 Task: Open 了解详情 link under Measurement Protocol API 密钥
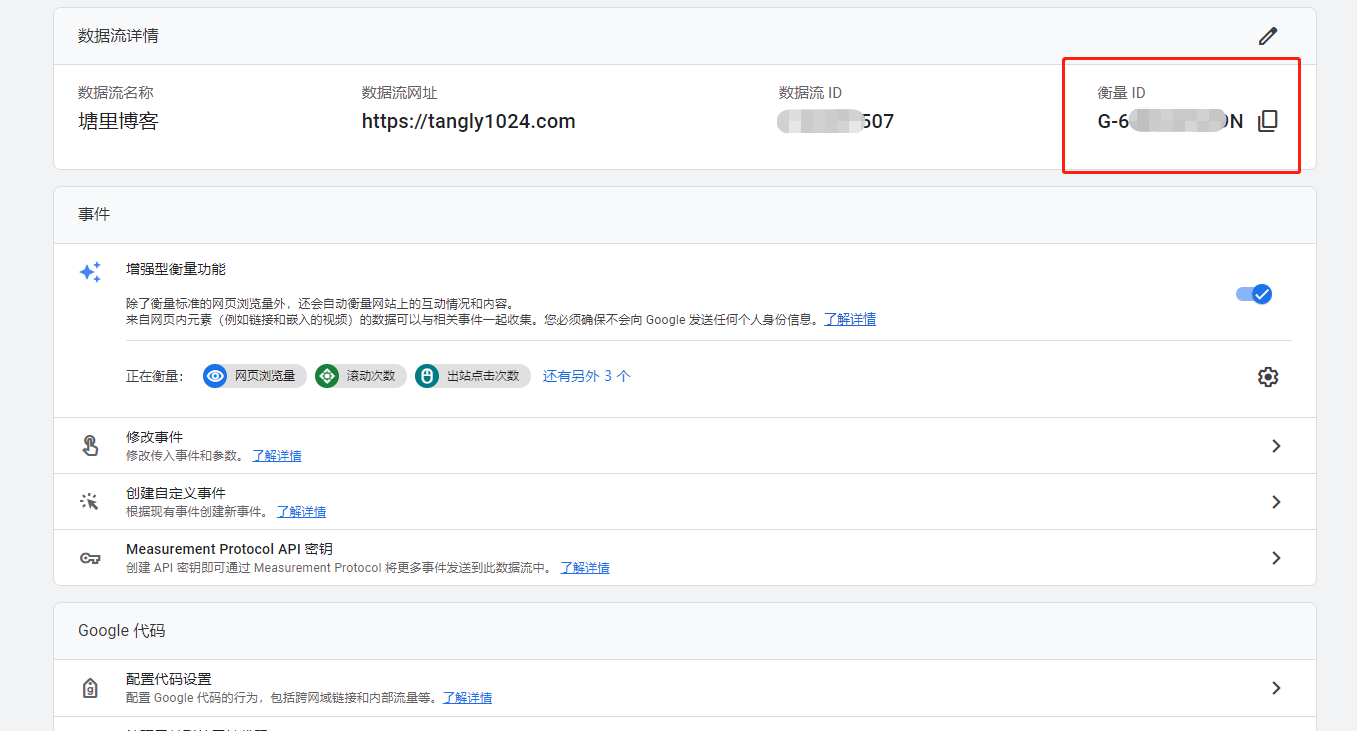pyautogui.click(x=585, y=568)
